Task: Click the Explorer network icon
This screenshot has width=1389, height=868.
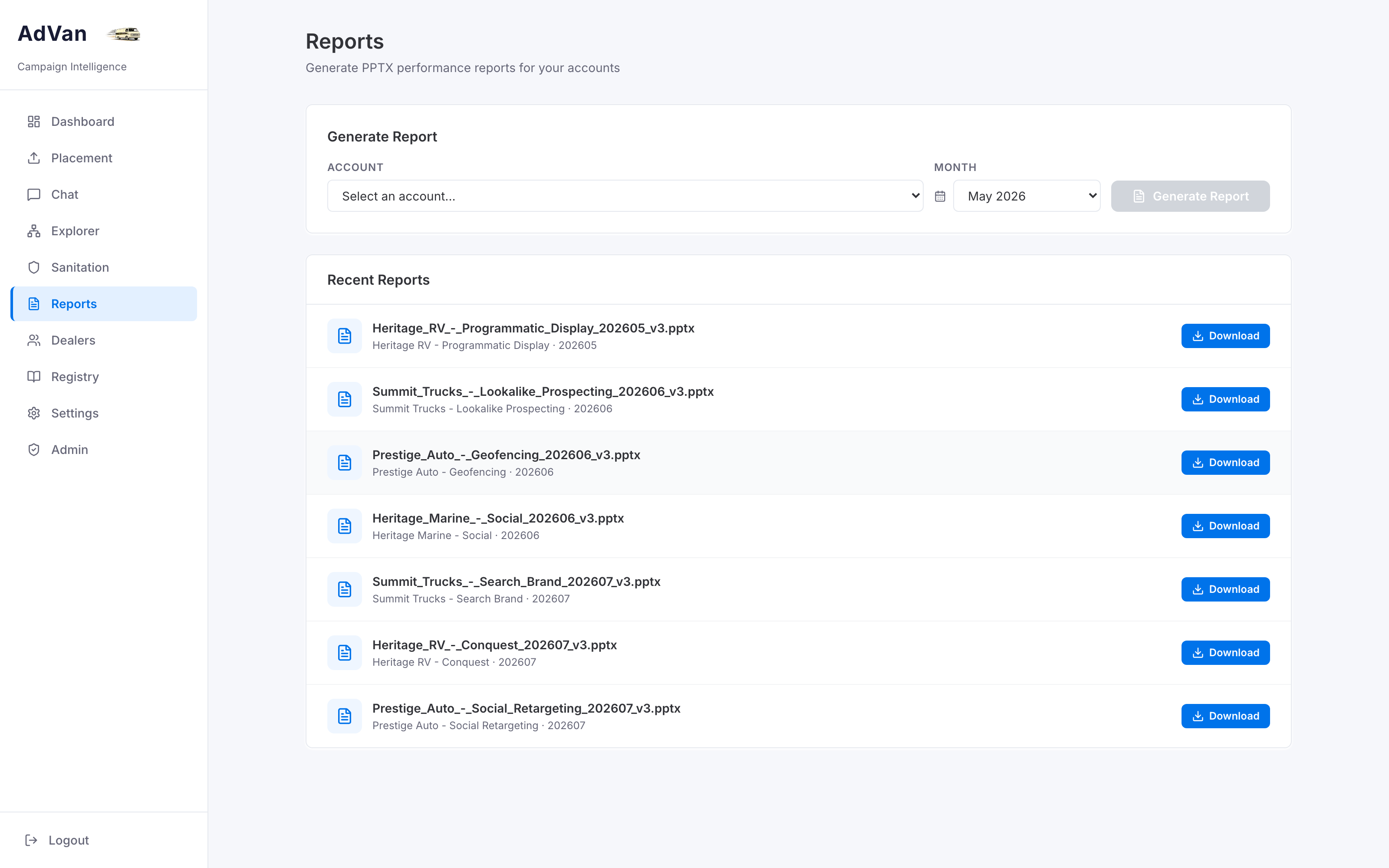Action: pyautogui.click(x=34, y=231)
